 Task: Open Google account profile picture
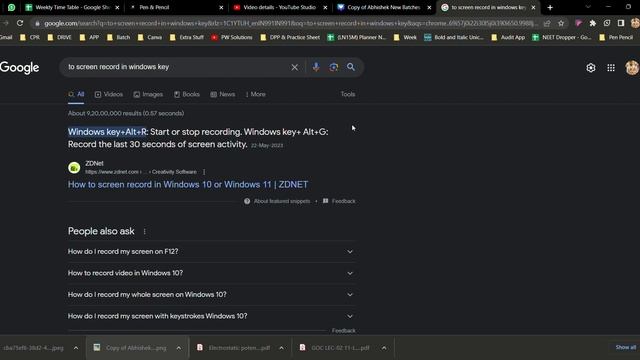[x=632, y=68]
